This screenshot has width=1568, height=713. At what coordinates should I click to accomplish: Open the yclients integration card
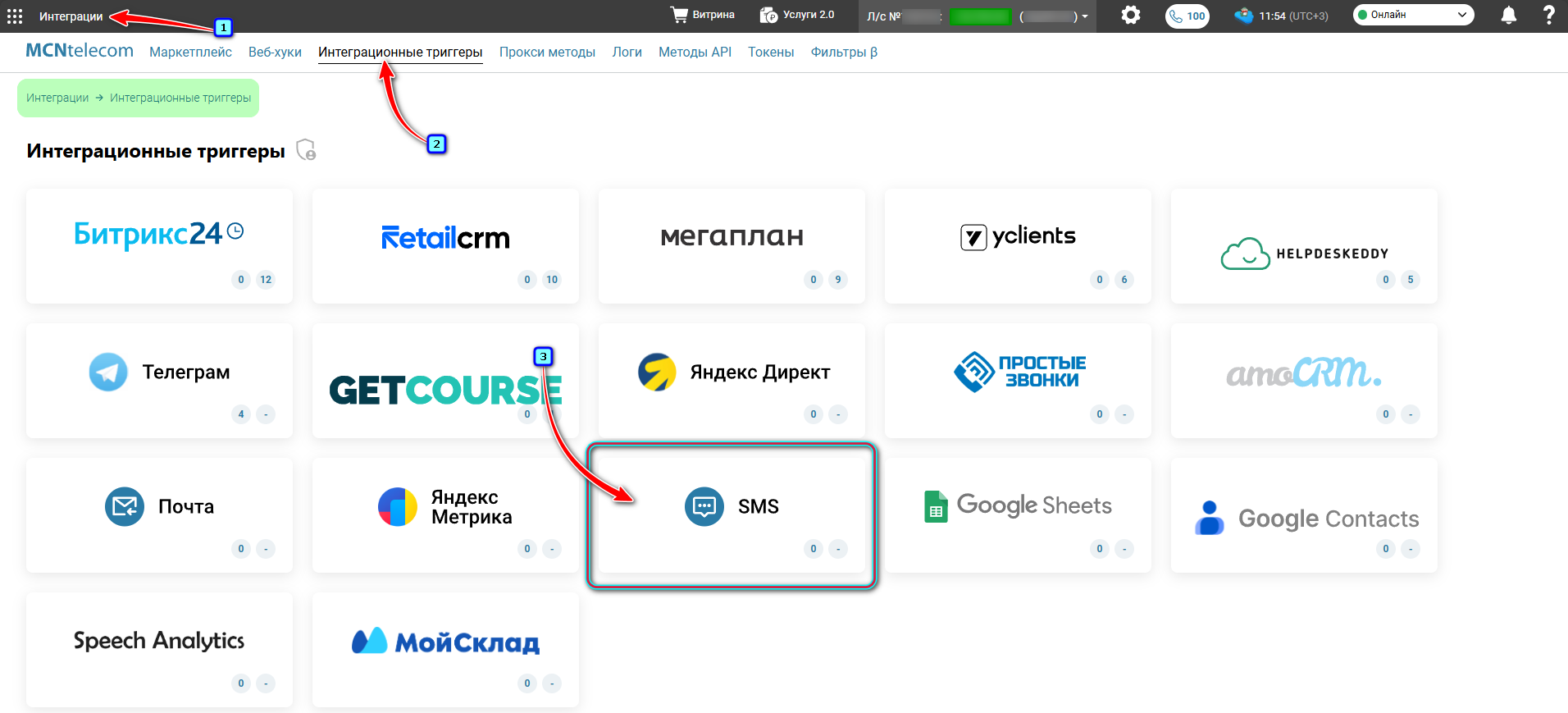coord(1018,246)
